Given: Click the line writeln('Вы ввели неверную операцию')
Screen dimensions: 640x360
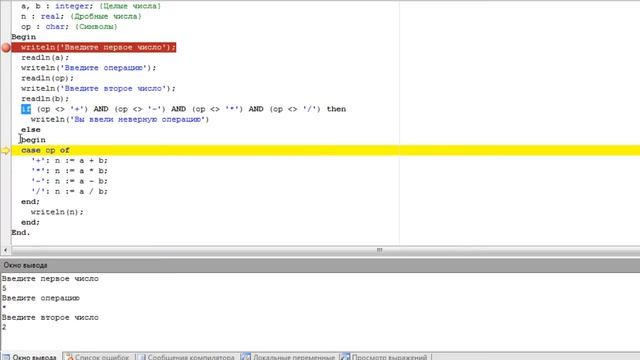Looking at the screenshot, I should pos(120,120).
